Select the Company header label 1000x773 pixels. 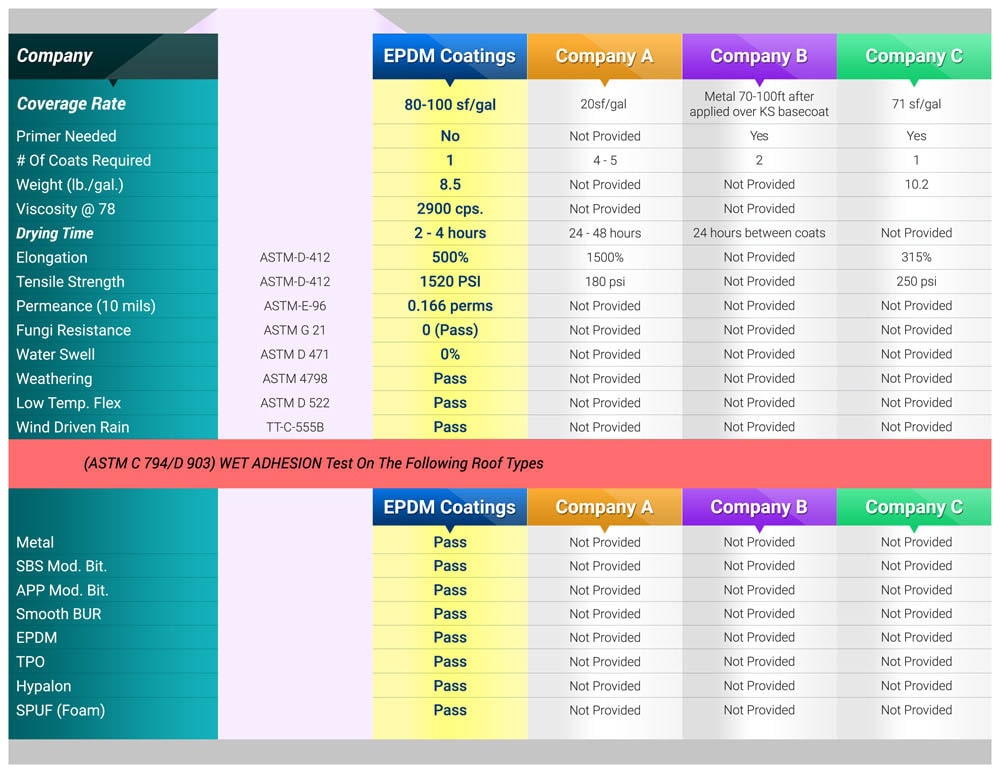point(54,56)
